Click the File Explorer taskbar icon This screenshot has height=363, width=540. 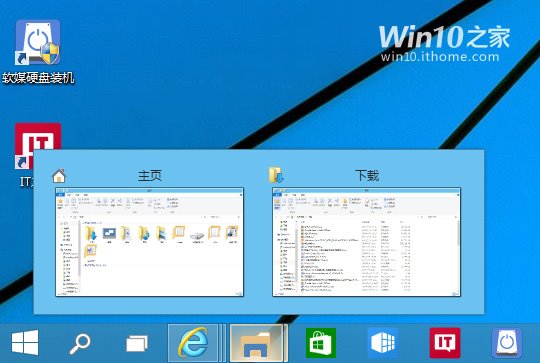coord(257,343)
